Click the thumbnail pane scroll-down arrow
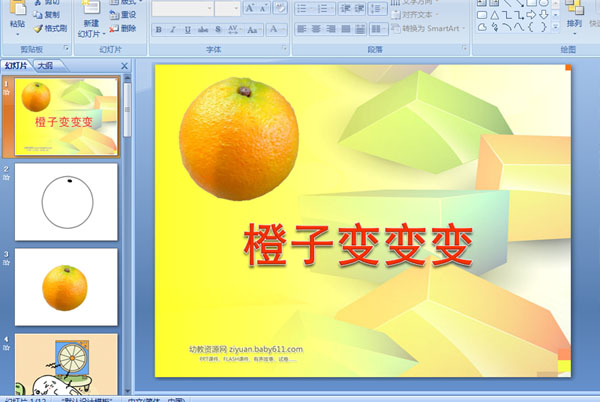 coord(127,391)
